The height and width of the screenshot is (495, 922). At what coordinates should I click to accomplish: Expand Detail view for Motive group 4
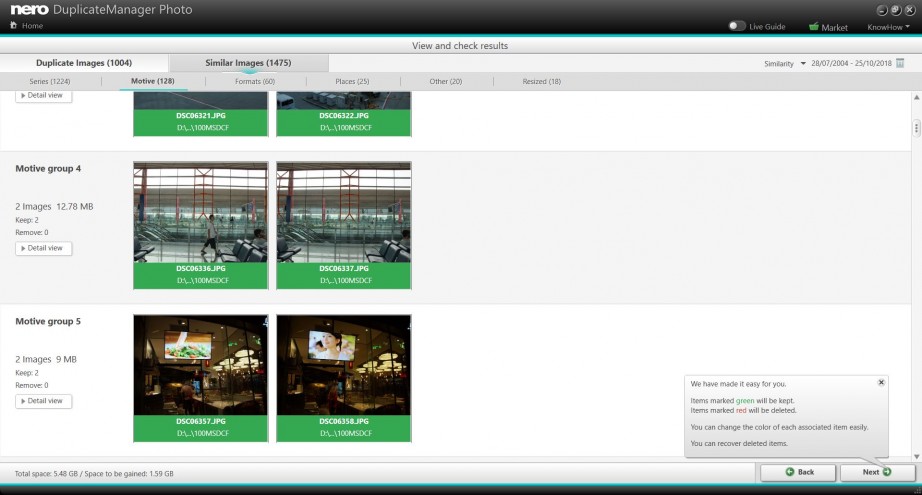44,248
